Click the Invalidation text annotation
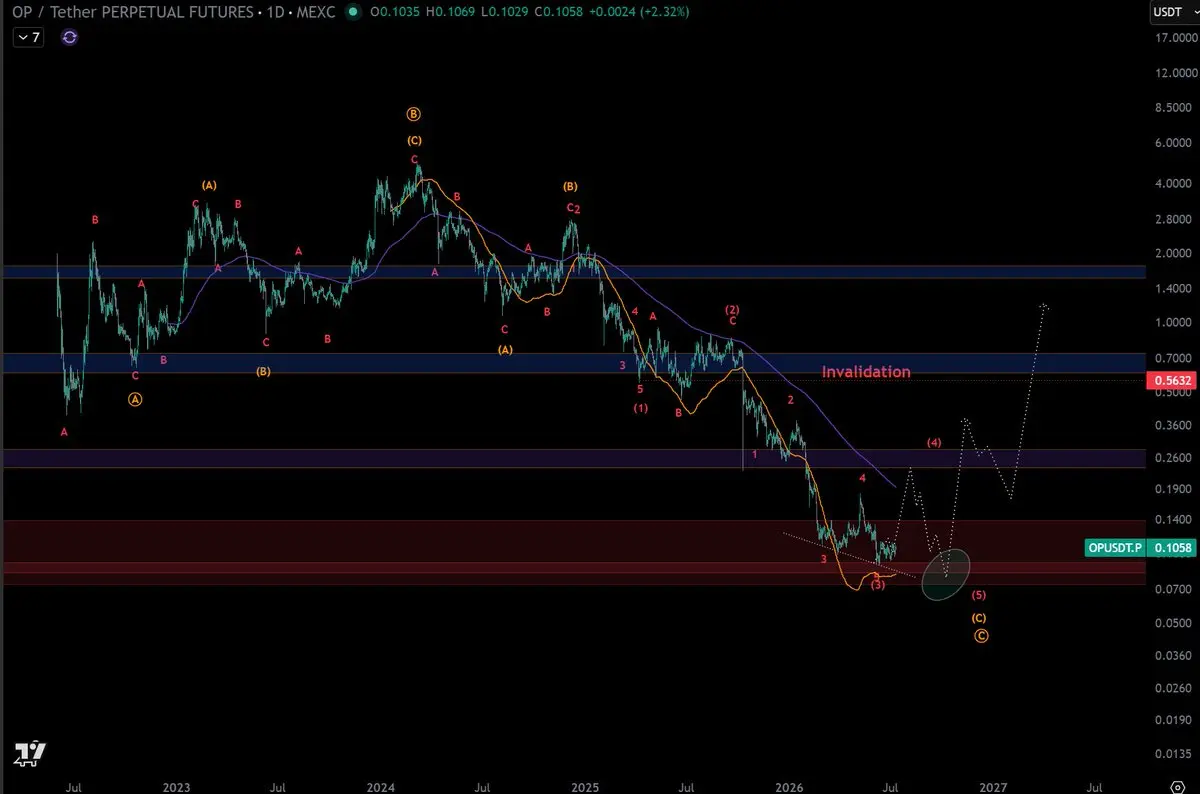The height and width of the screenshot is (794, 1200). pyautogui.click(x=866, y=372)
